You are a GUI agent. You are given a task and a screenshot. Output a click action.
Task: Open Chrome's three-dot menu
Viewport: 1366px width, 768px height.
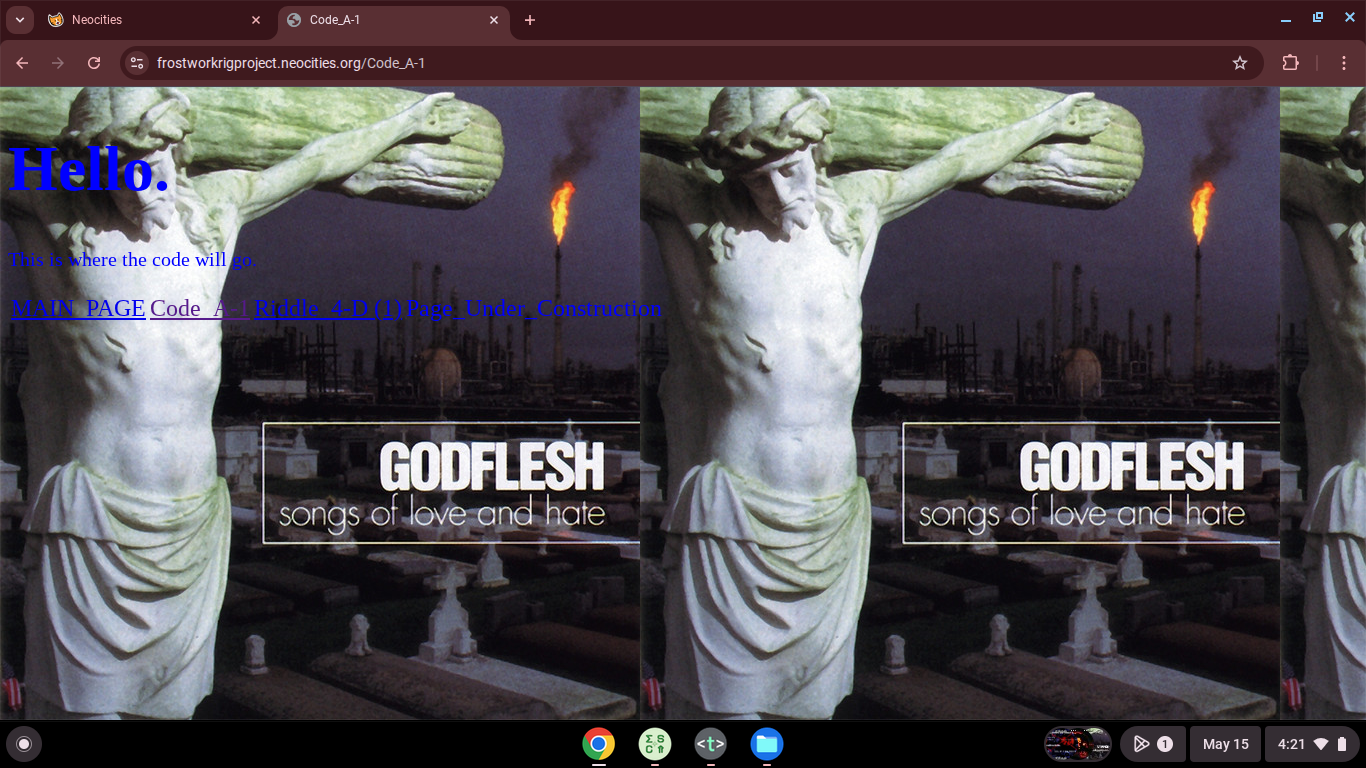1344,63
